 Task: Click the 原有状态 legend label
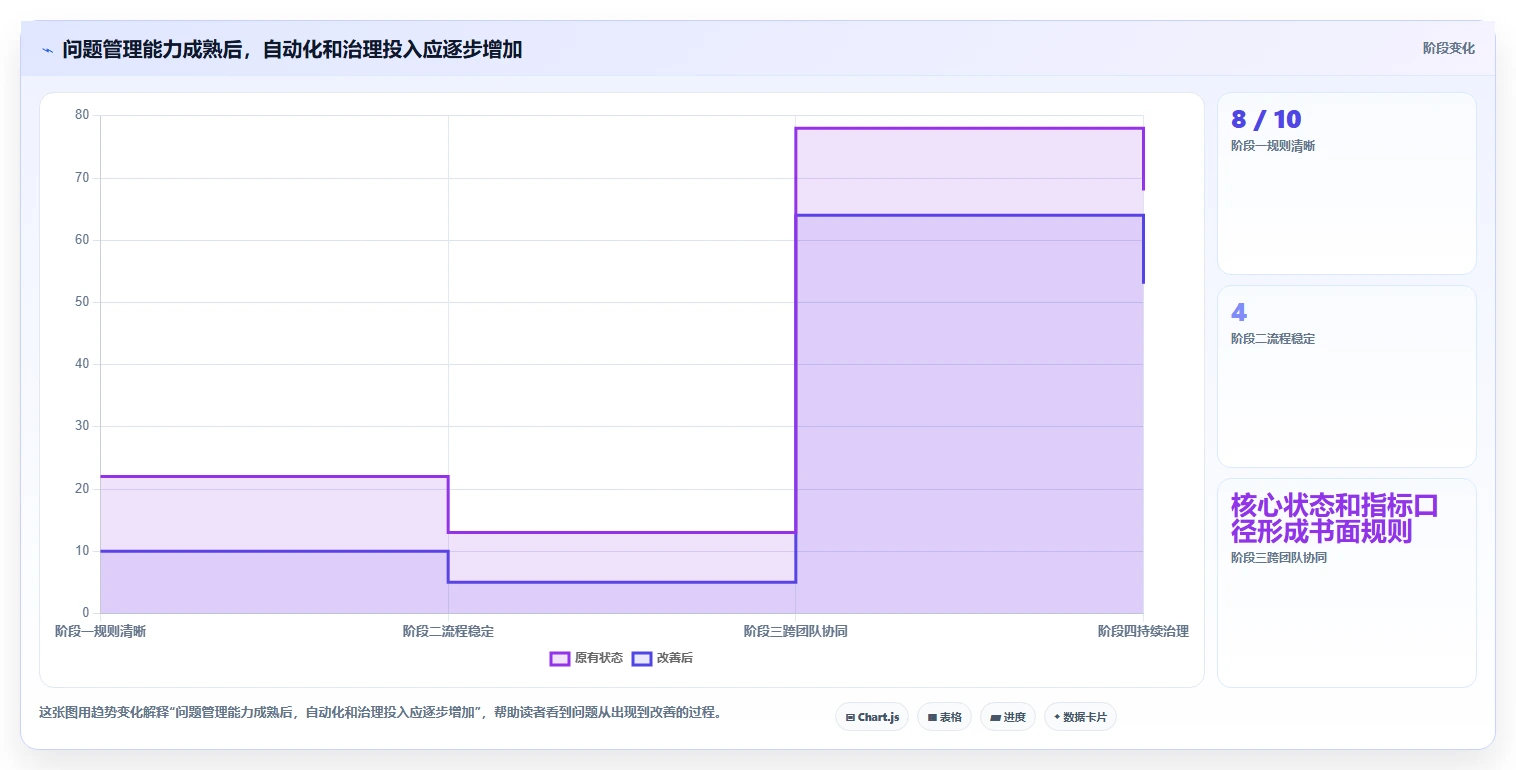599,658
